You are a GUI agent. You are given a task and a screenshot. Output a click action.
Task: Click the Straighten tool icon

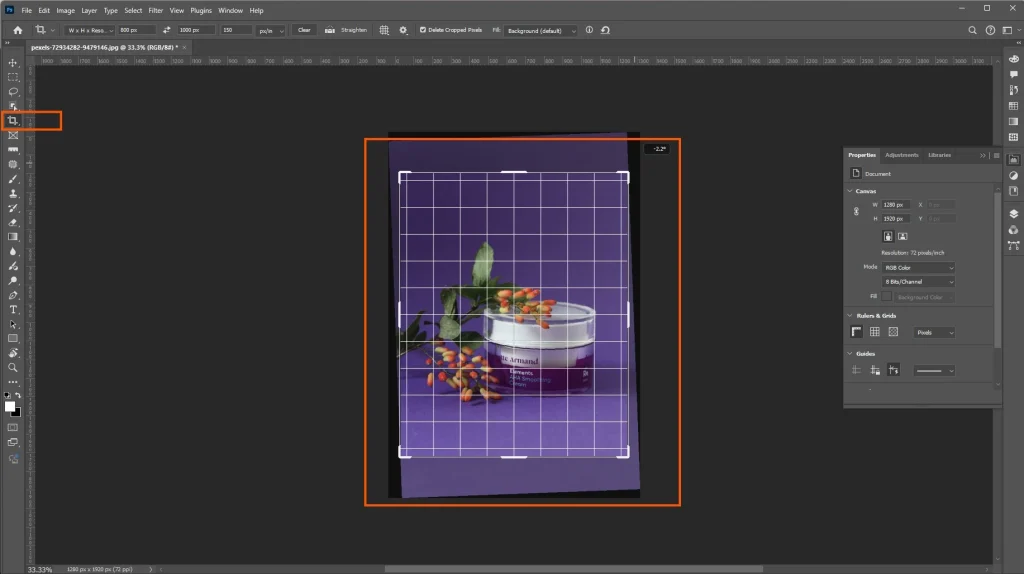(330, 30)
